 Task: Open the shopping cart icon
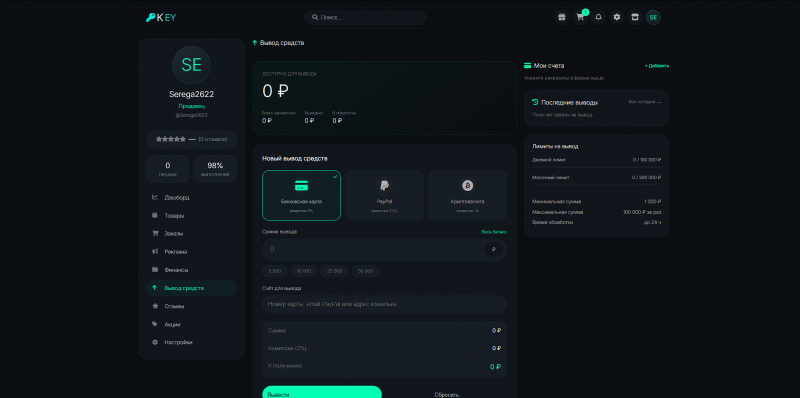(580, 17)
